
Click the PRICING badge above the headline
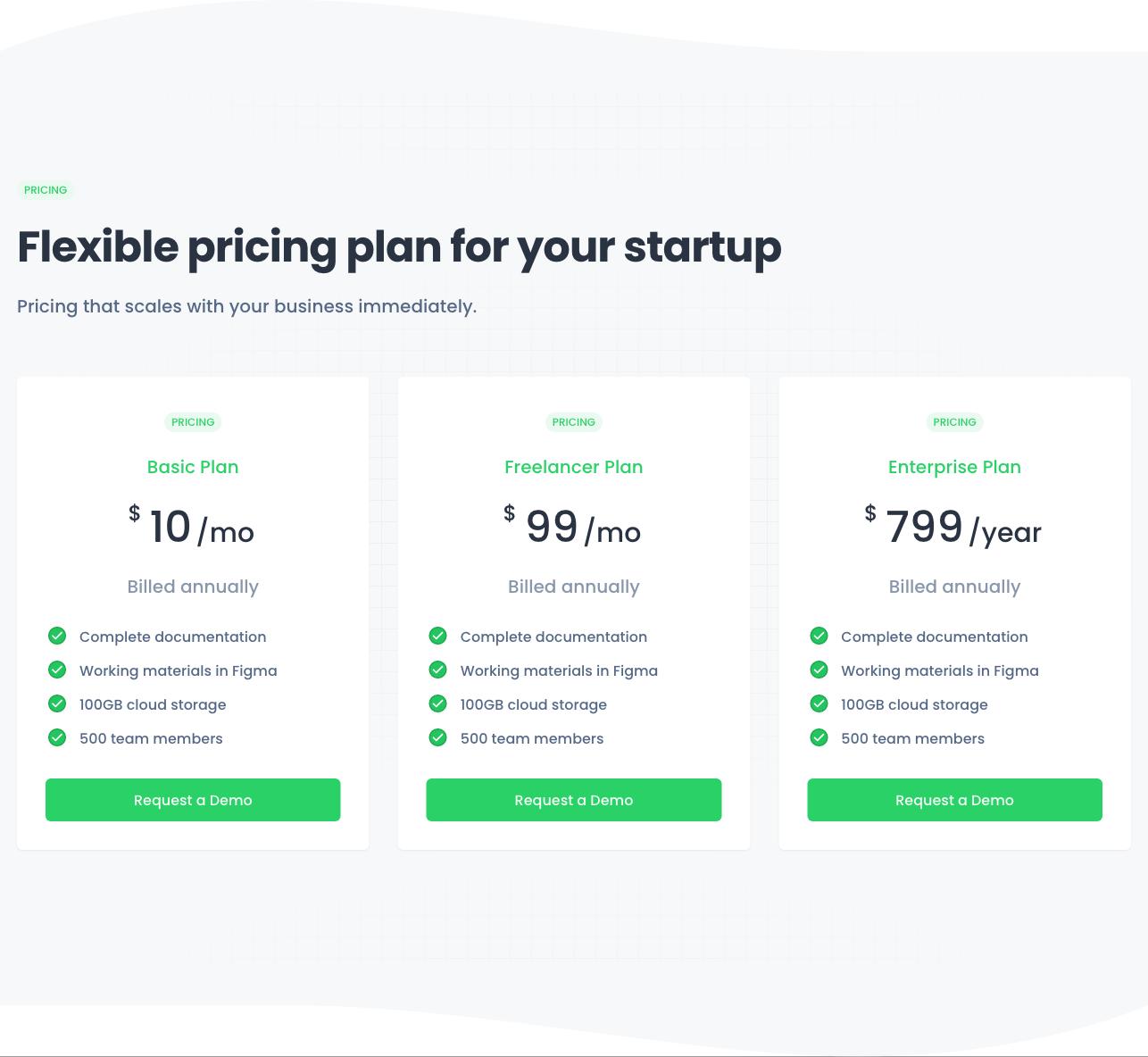[46, 190]
